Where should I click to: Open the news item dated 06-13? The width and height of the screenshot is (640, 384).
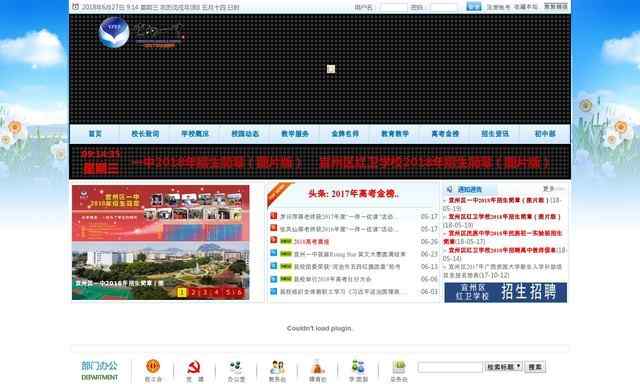[347, 267]
